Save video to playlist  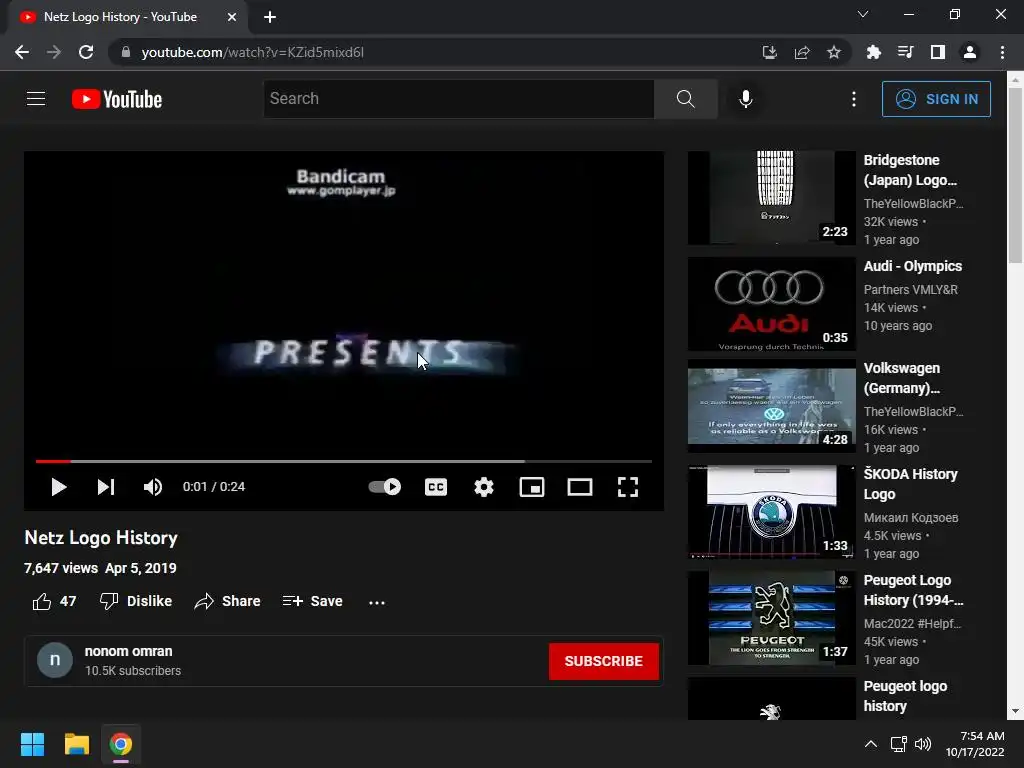[x=312, y=601]
